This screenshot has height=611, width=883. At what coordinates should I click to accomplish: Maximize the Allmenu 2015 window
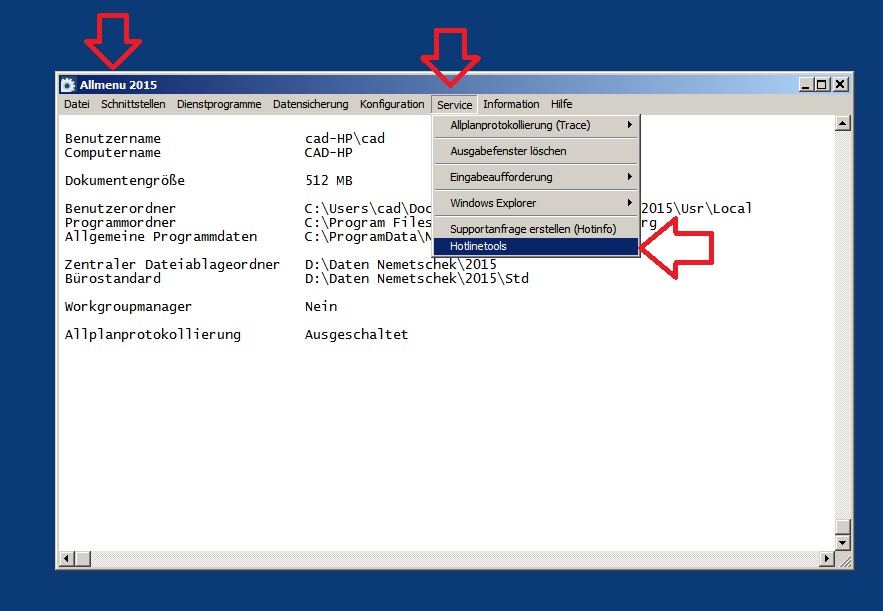pyautogui.click(x=823, y=85)
